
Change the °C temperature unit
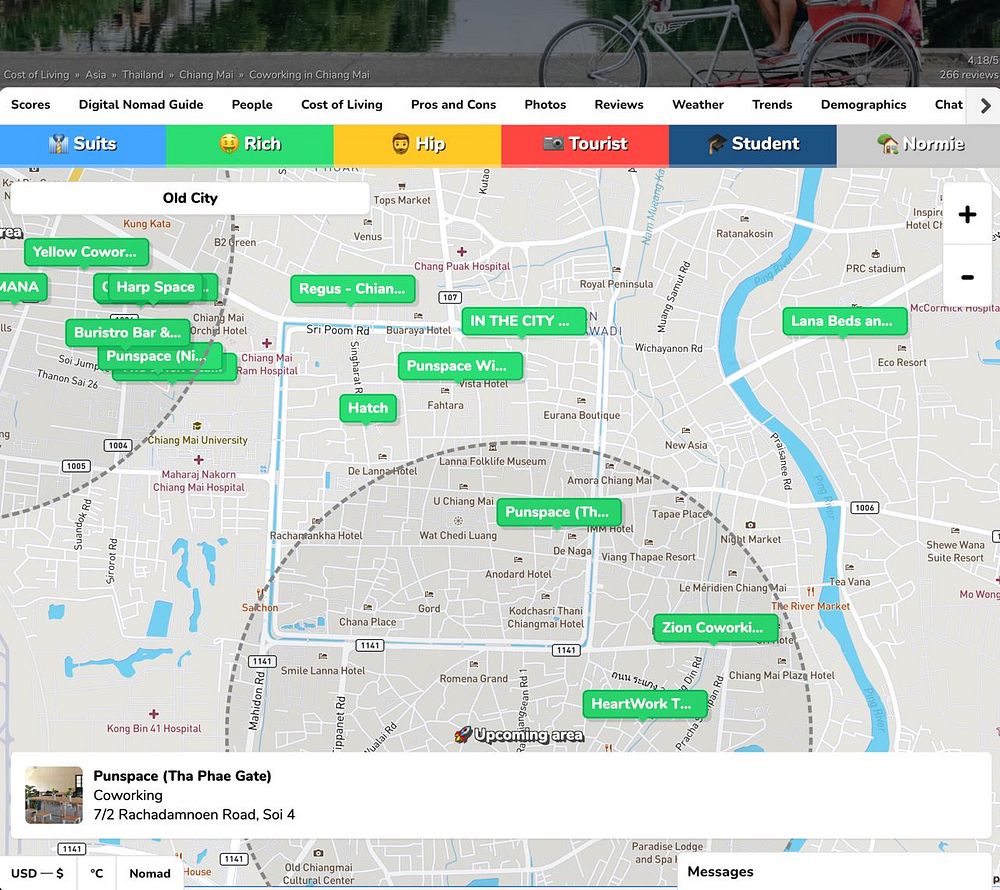[96, 873]
